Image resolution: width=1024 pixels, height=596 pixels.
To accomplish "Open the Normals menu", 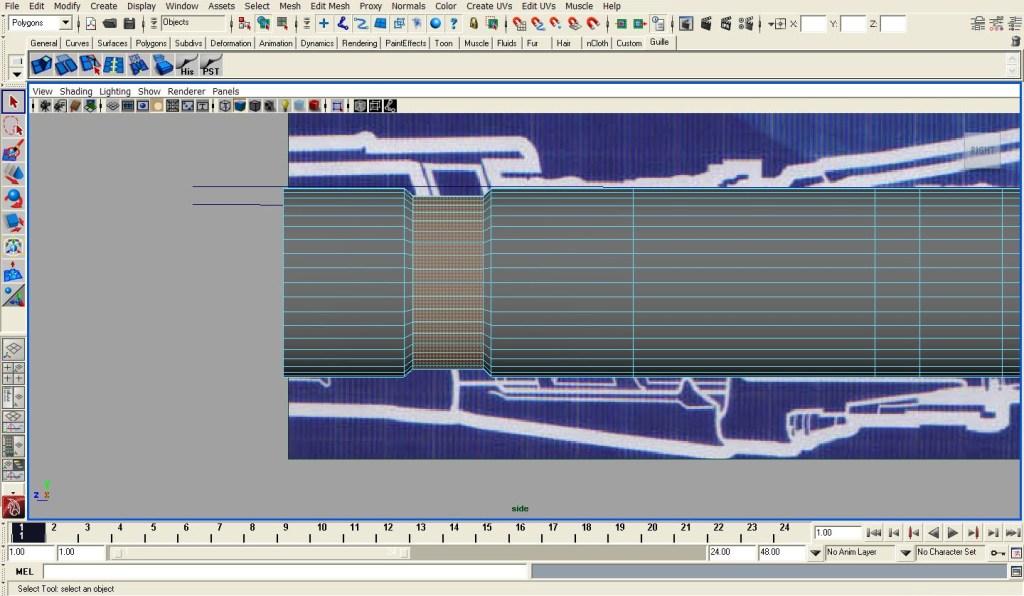I will click(x=408, y=6).
